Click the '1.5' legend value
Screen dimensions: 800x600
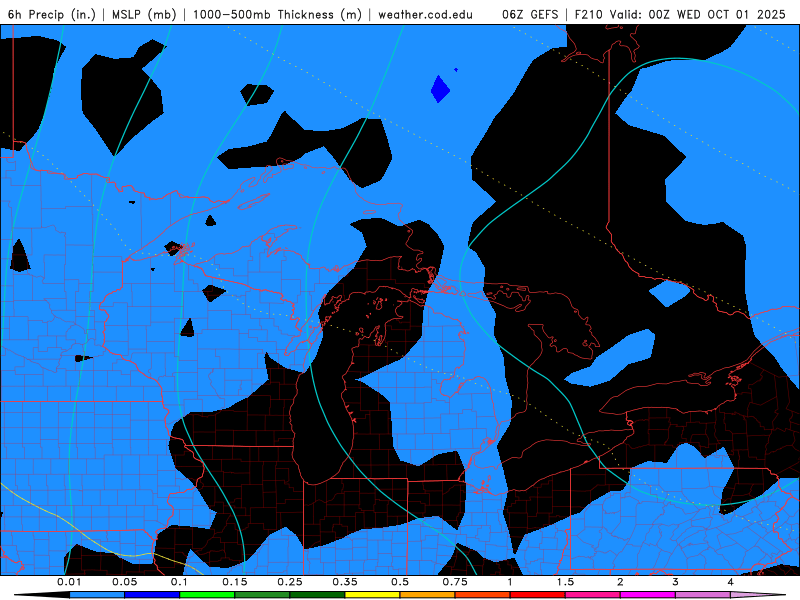(565, 582)
